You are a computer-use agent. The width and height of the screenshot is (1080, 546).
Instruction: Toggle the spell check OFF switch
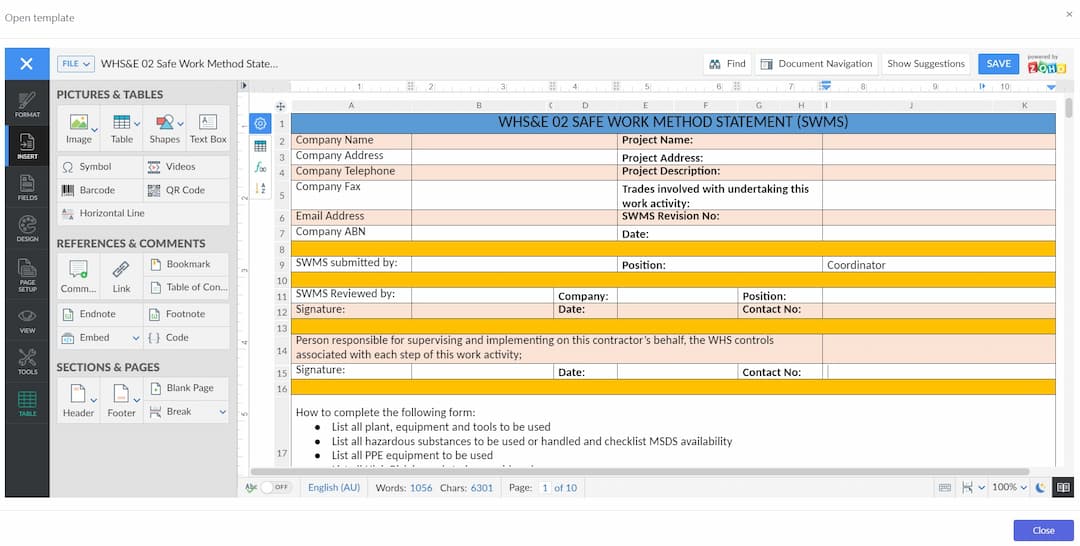click(x=276, y=487)
